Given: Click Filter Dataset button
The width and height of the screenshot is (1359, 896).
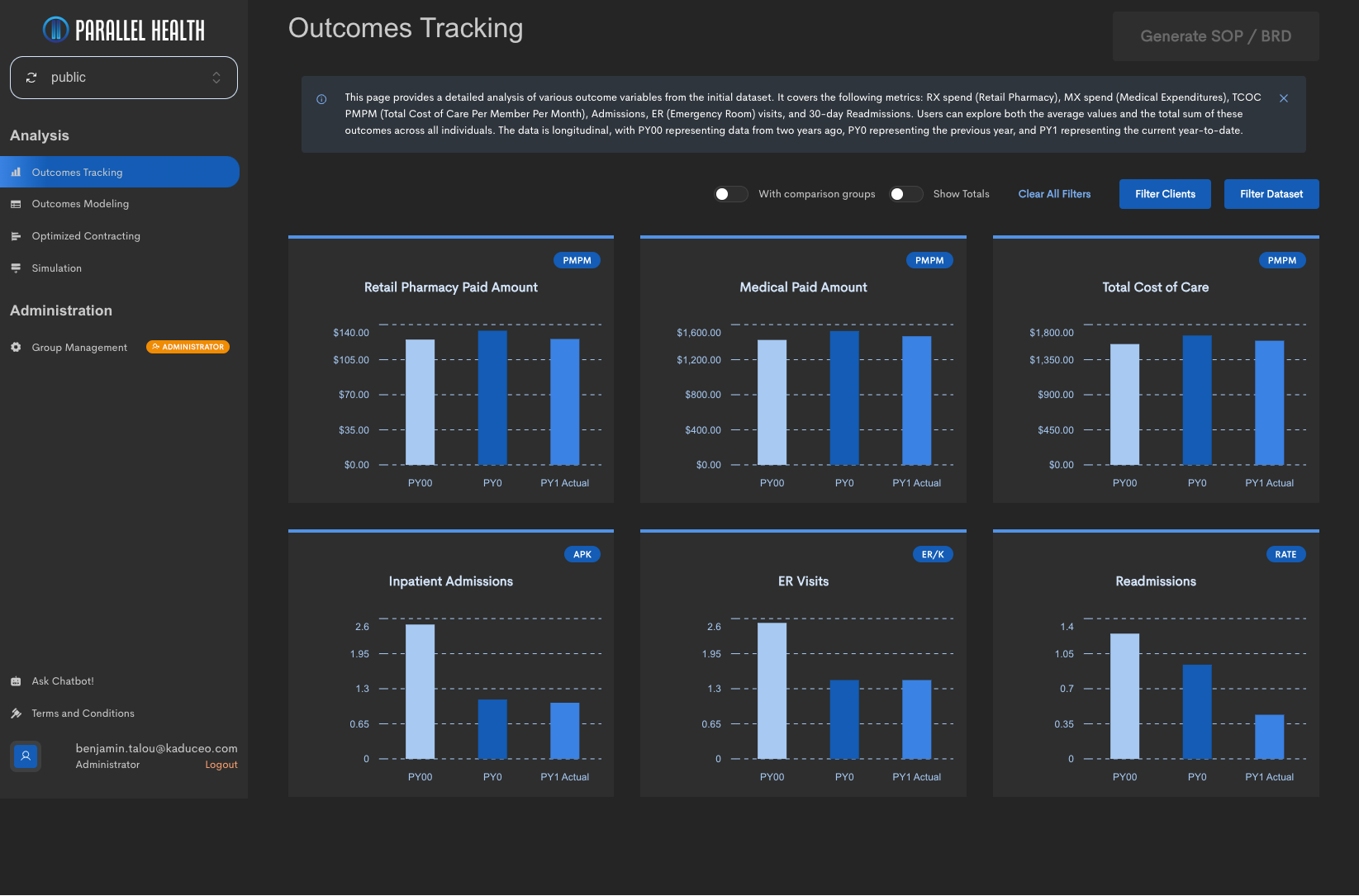Looking at the screenshot, I should click(1271, 194).
